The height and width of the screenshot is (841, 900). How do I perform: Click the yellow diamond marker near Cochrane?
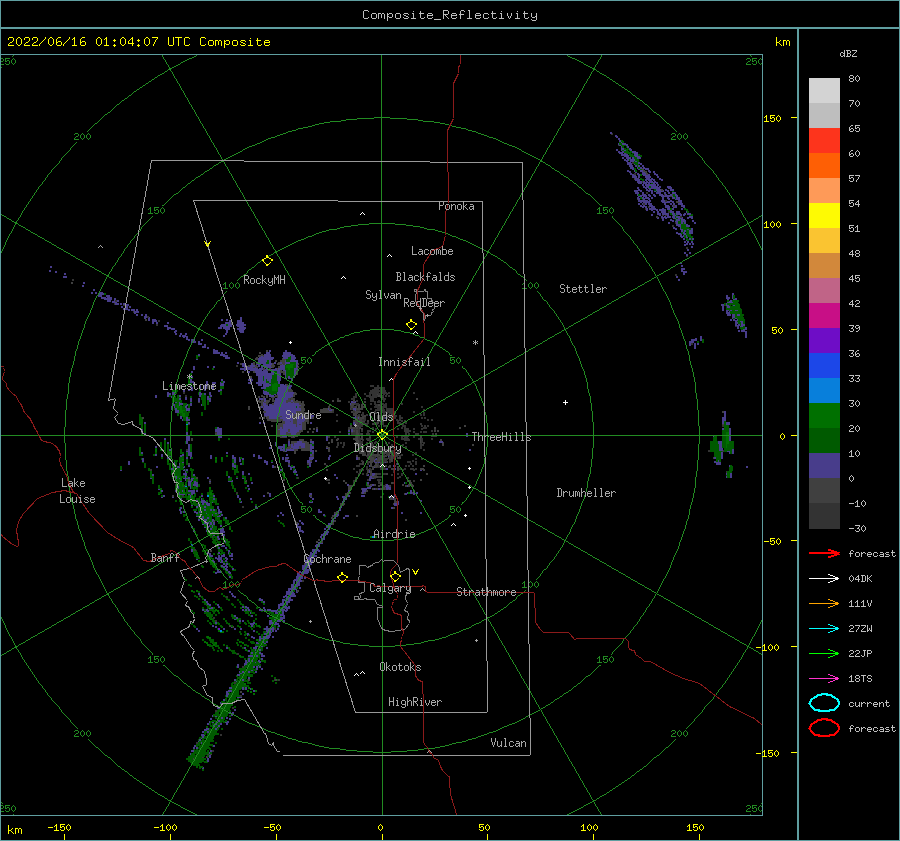coord(343,577)
